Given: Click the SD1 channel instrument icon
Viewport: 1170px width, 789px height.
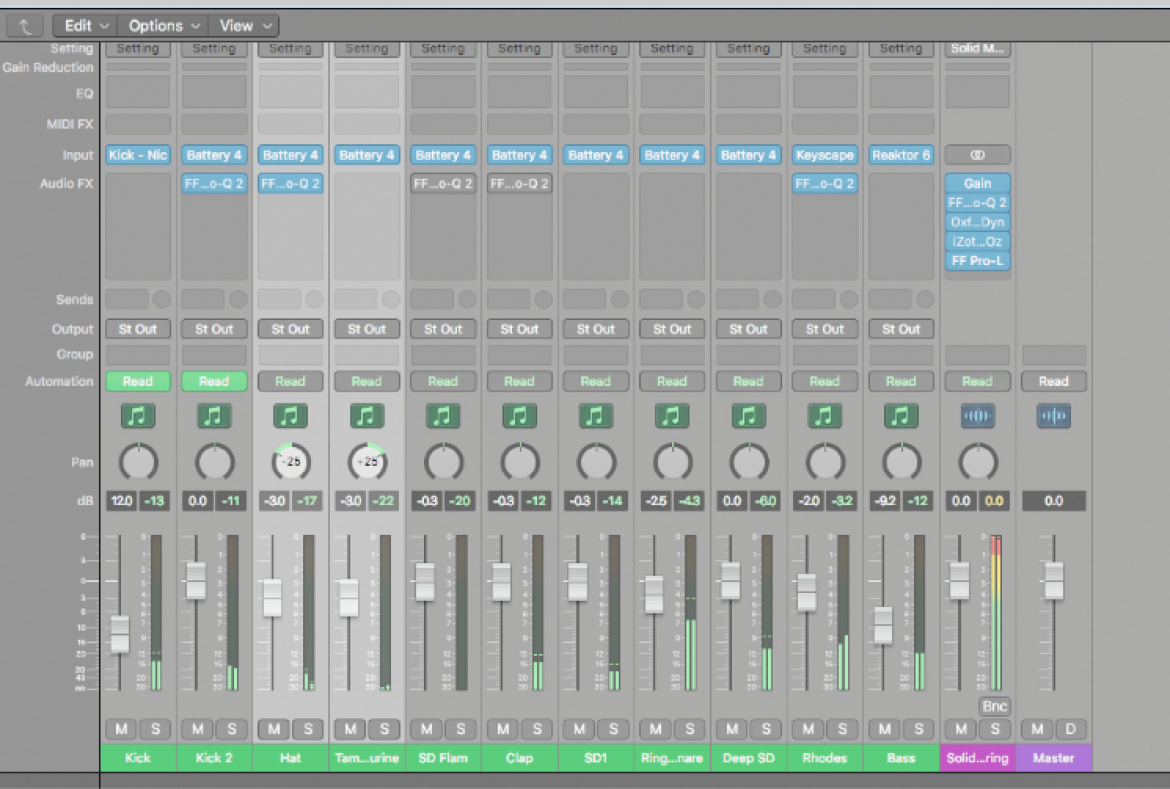Looking at the screenshot, I should click(x=595, y=416).
